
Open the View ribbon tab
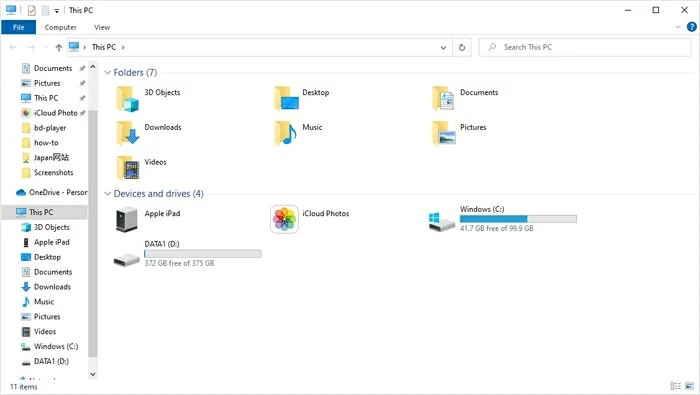[102, 27]
